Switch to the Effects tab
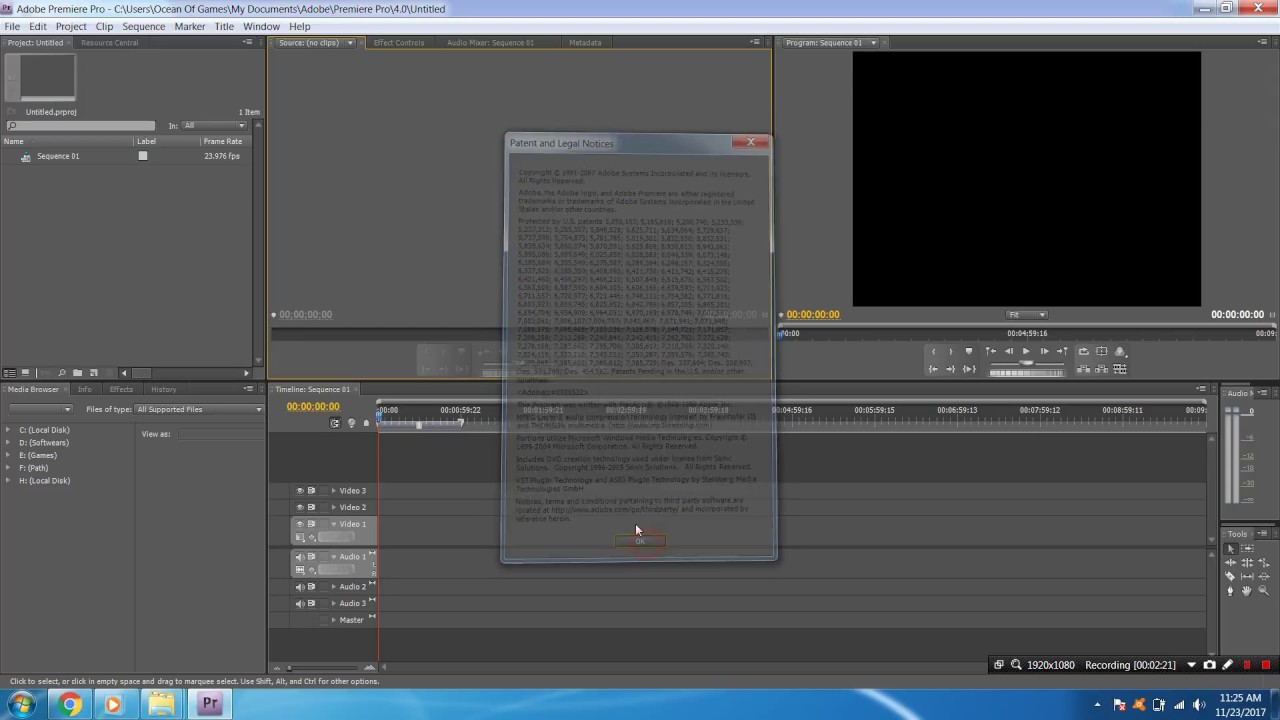This screenshot has width=1280, height=720. [121, 389]
